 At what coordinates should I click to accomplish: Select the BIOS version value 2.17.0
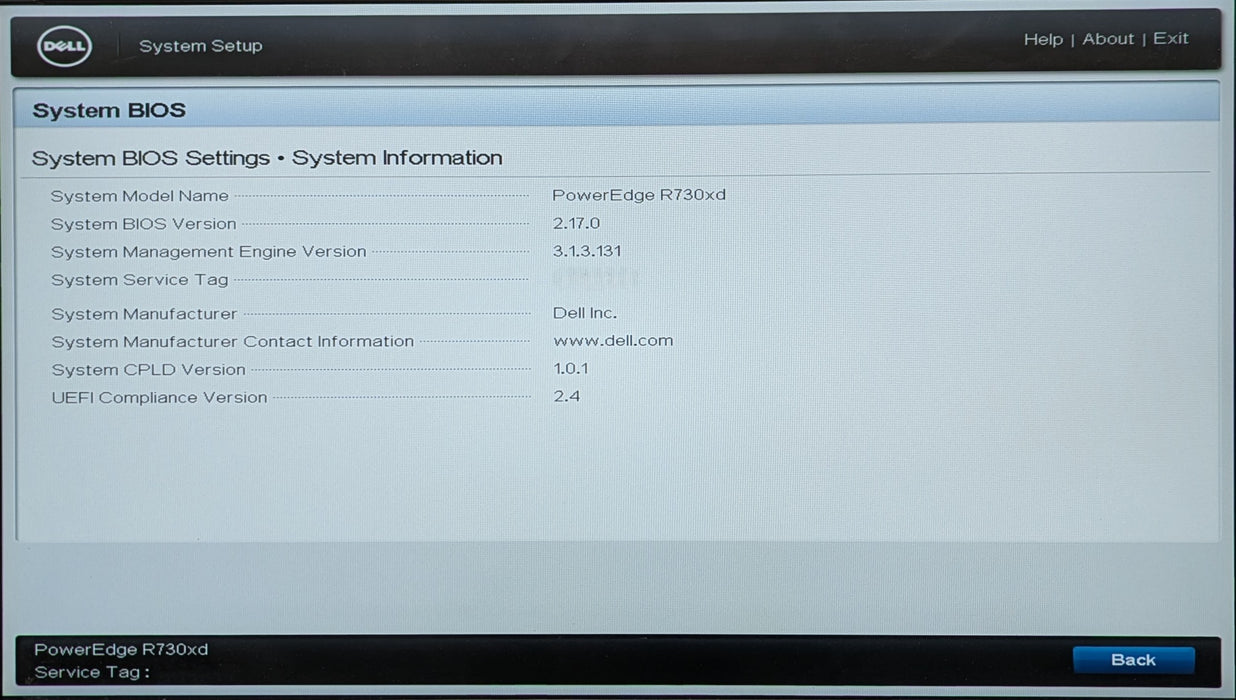pyautogui.click(x=576, y=223)
